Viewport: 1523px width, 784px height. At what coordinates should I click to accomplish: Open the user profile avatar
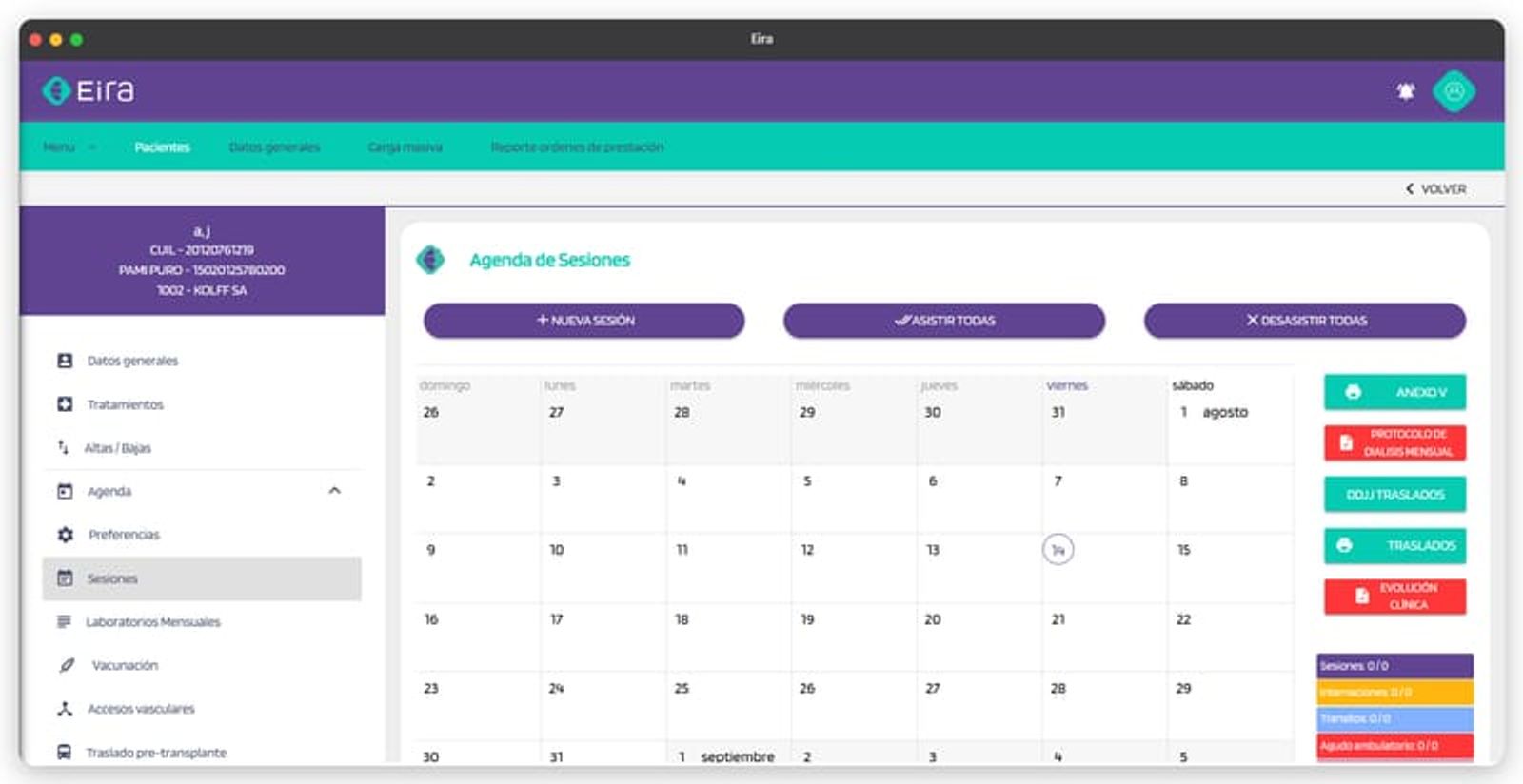click(x=1454, y=91)
